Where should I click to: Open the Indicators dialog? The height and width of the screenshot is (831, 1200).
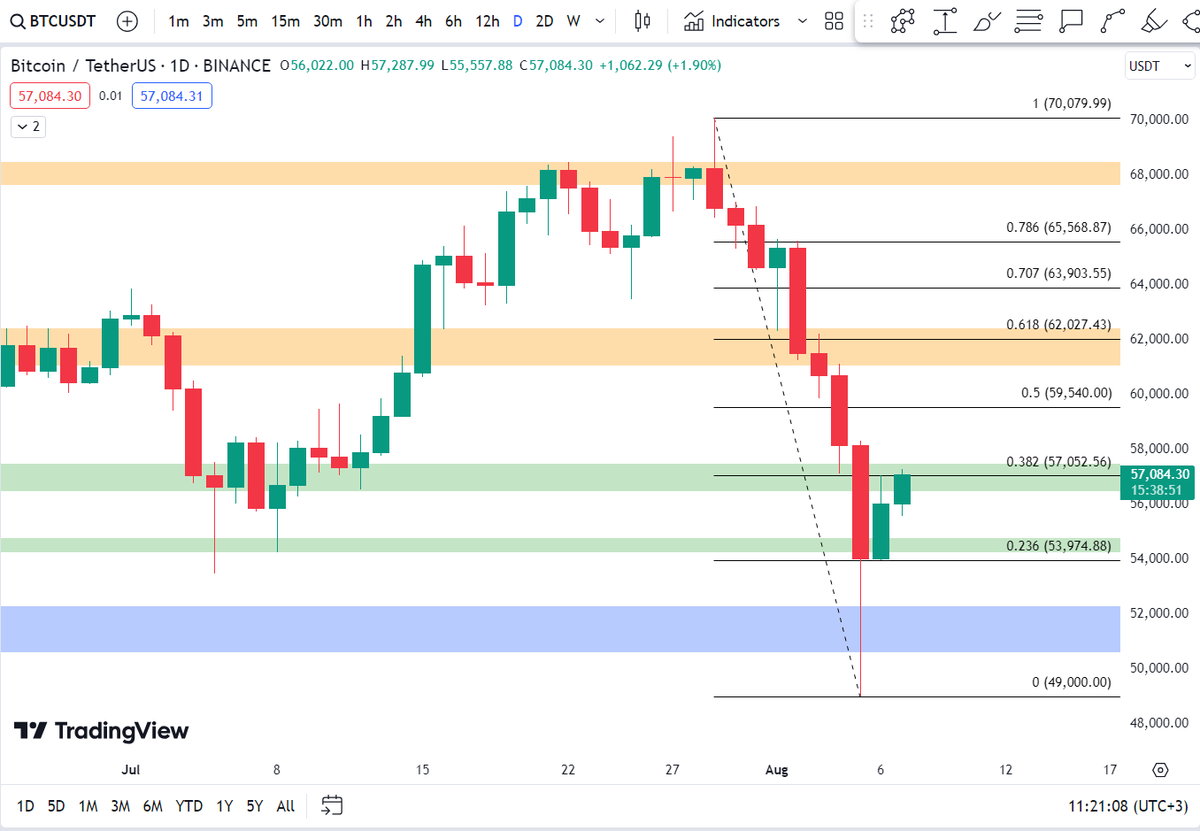tap(733, 21)
